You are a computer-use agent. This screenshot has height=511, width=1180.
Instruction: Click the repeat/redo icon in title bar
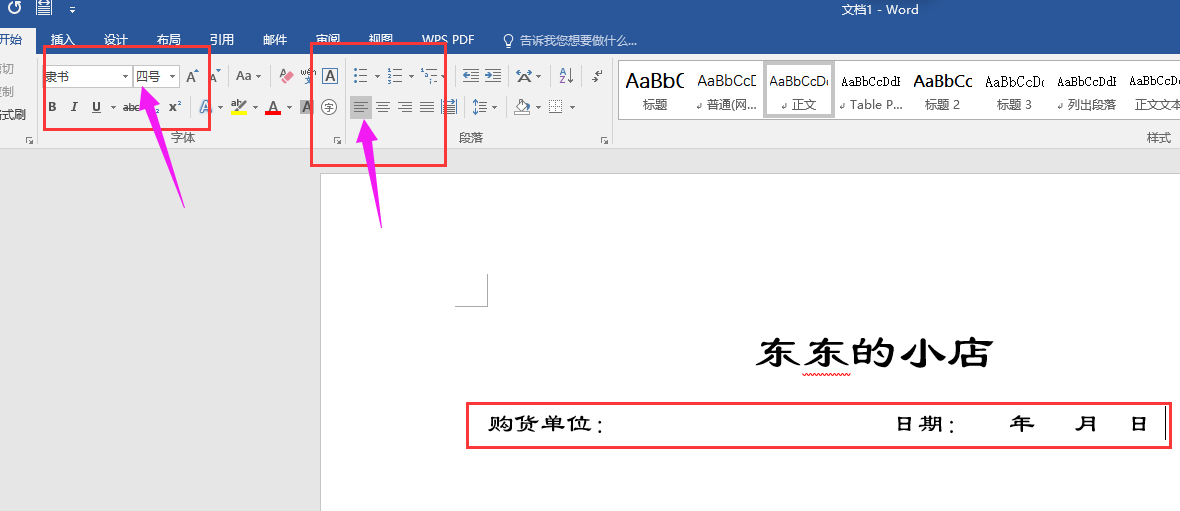coord(14,8)
